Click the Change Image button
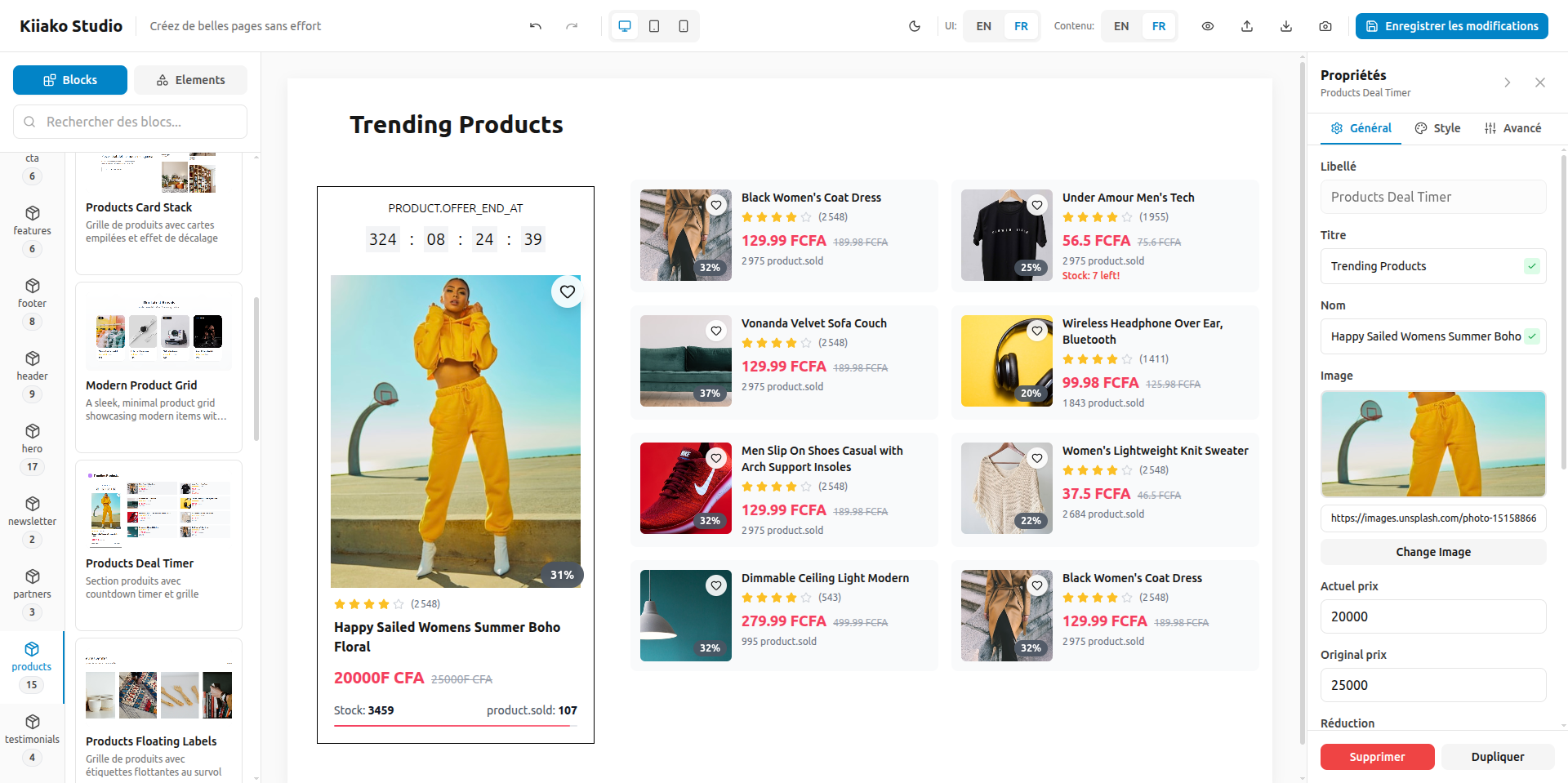Viewport: 1568px width, 783px height. pyautogui.click(x=1433, y=552)
